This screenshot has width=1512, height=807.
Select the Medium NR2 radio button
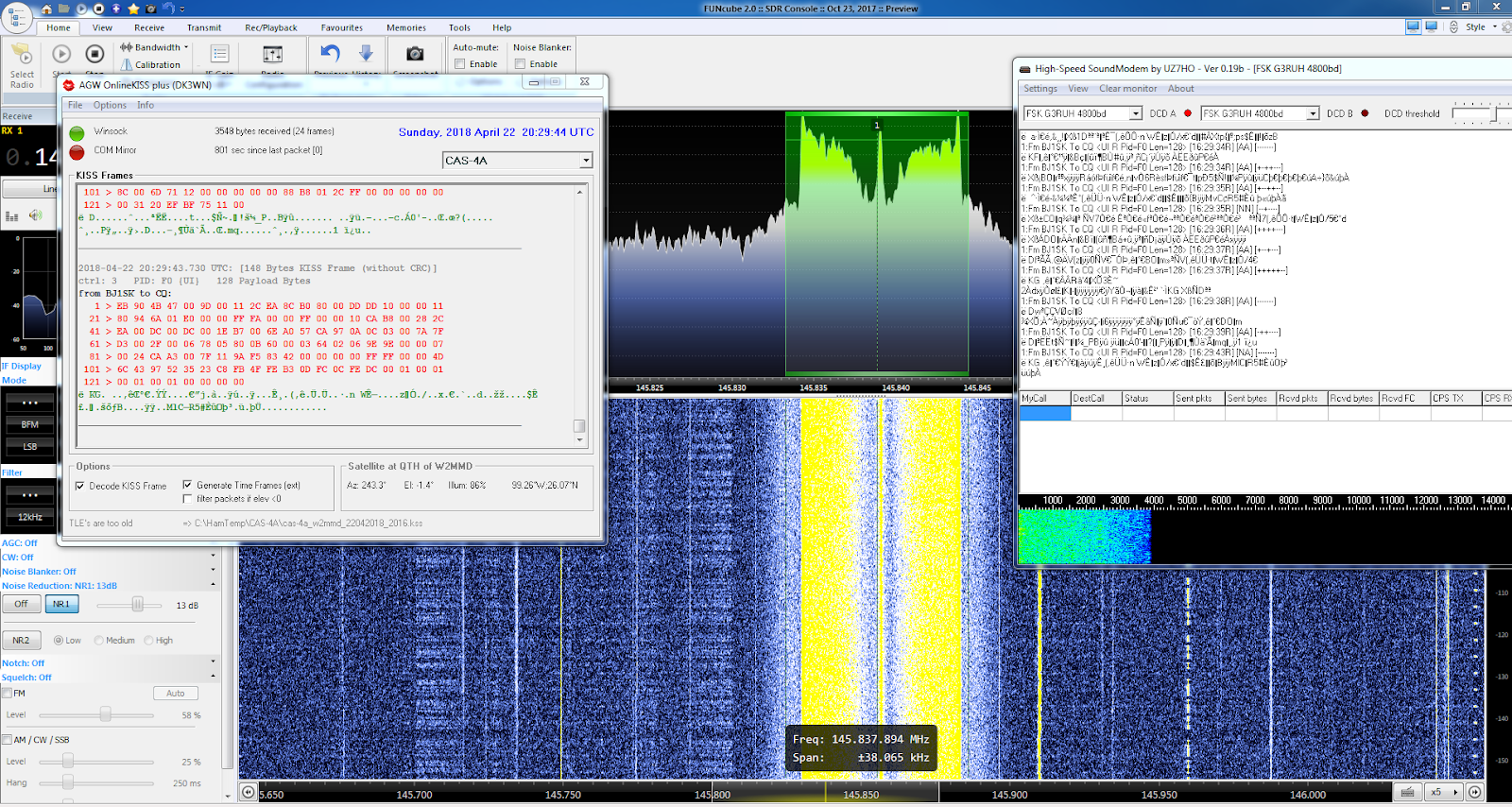[x=99, y=641]
